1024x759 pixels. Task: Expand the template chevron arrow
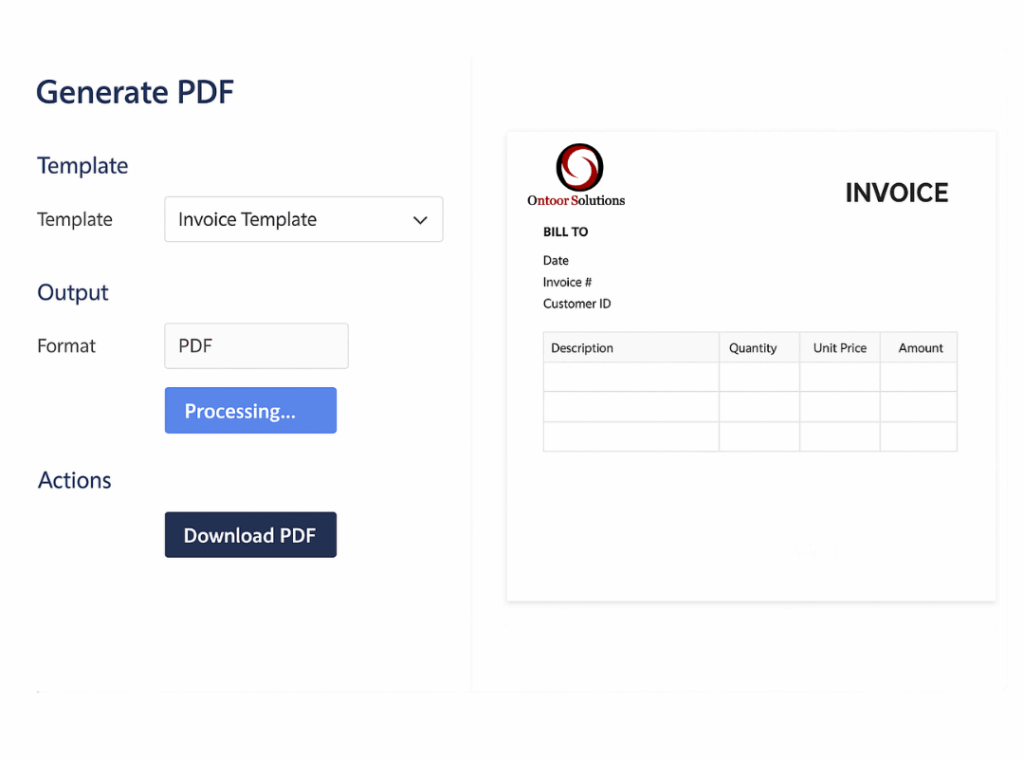420,220
